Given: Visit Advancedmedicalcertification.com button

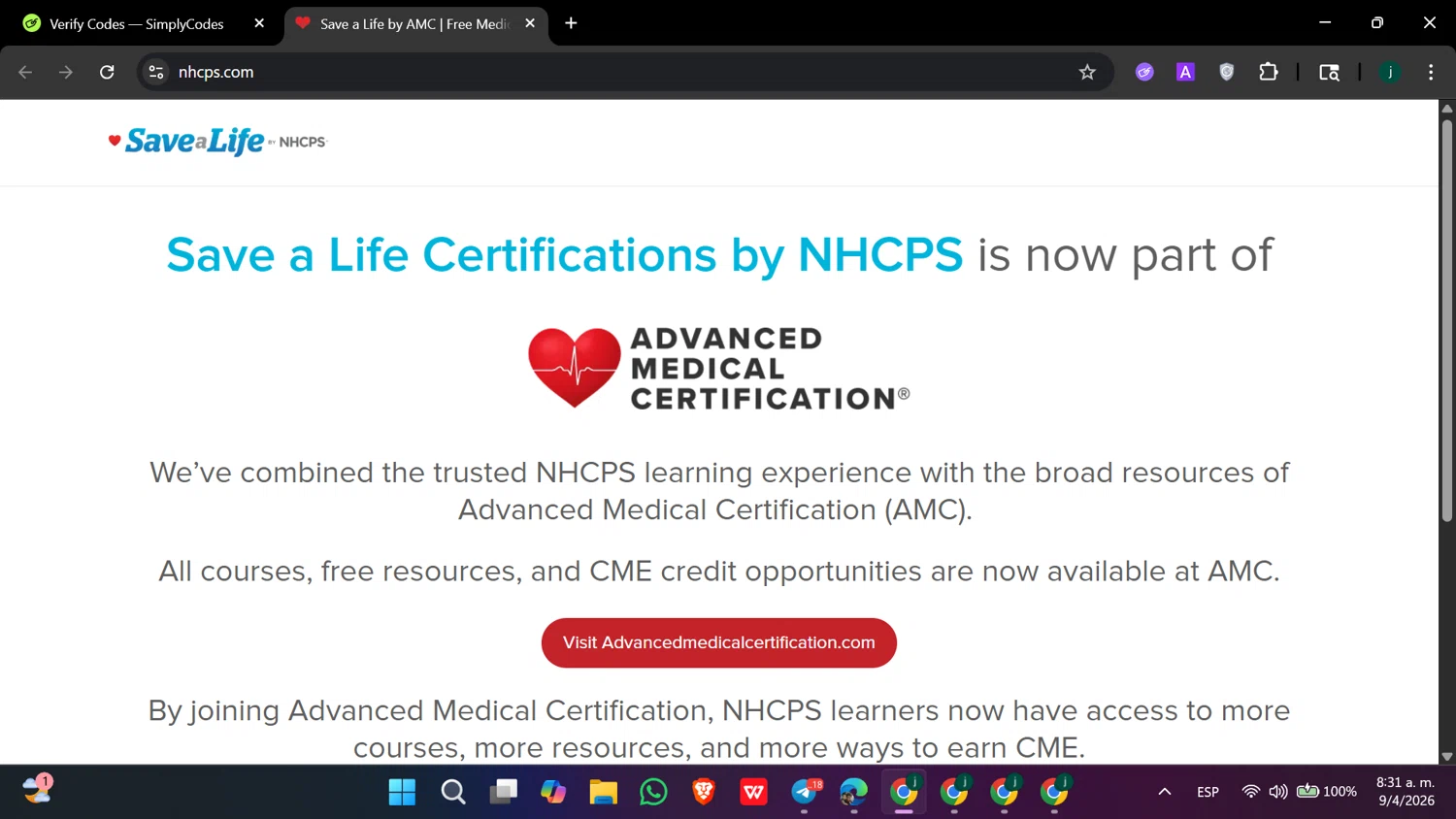Looking at the screenshot, I should (x=718, y=642).
